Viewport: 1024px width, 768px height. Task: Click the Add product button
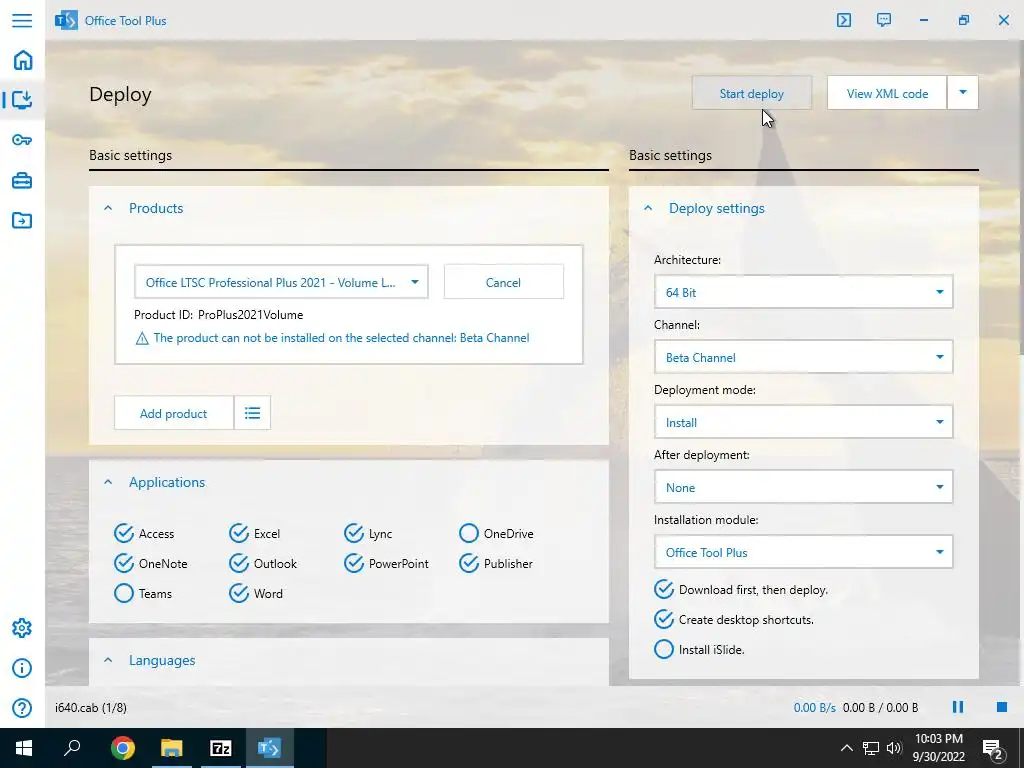(174, 413)
